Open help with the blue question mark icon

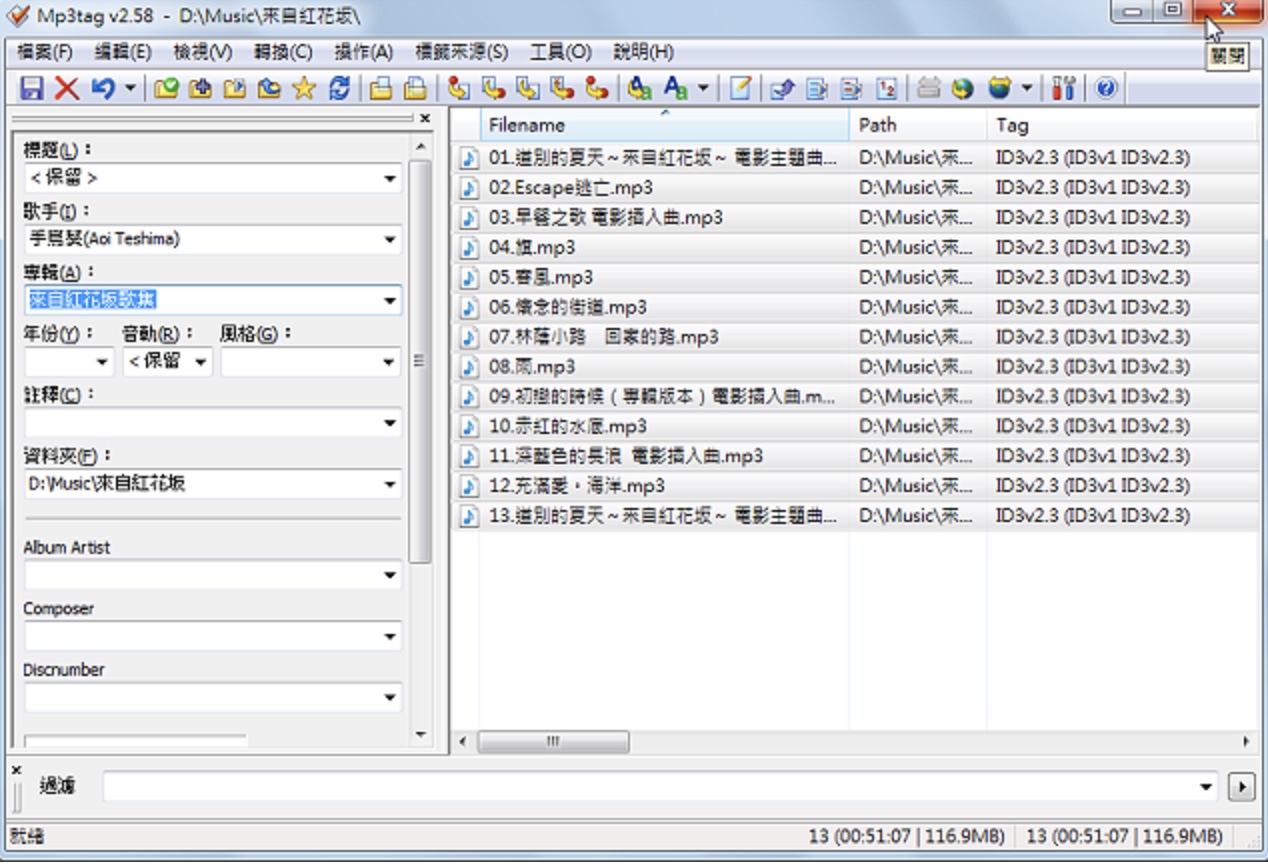[x=1105, y=89]
